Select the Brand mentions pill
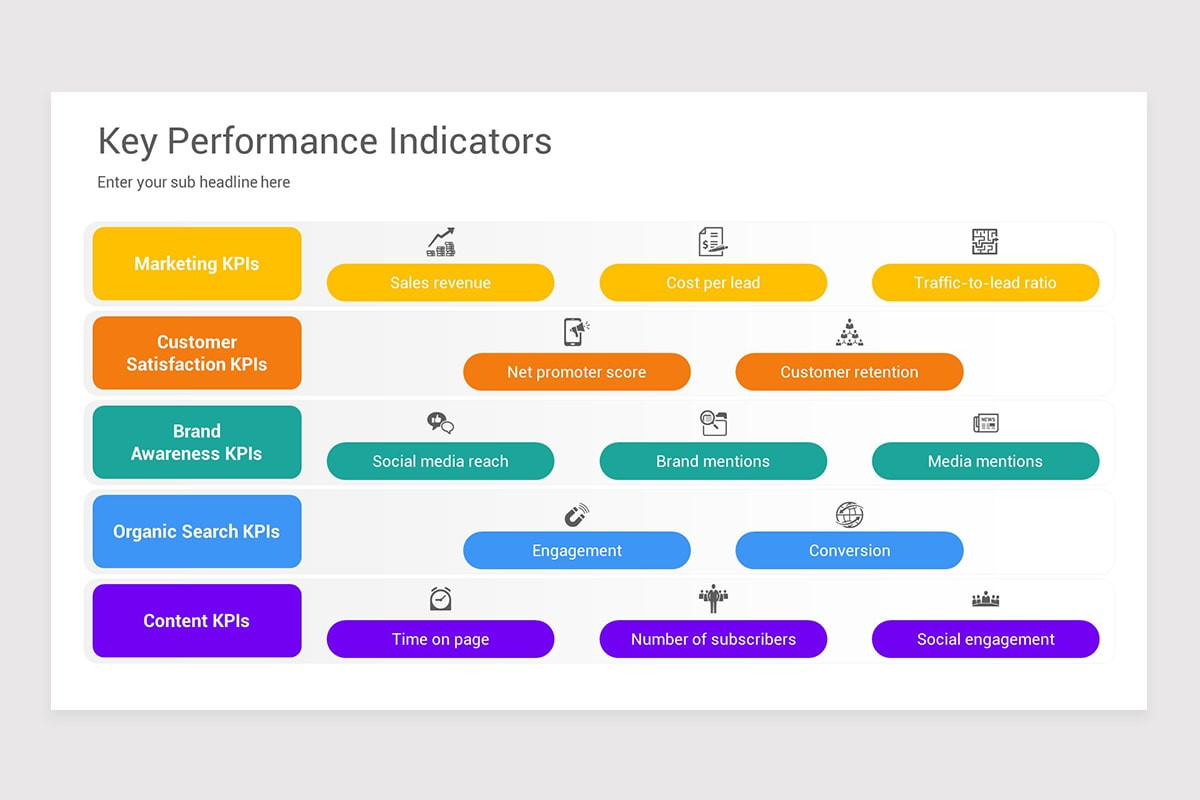The width and height of the screenshot is (1200, 800). [x=713, y=461]
